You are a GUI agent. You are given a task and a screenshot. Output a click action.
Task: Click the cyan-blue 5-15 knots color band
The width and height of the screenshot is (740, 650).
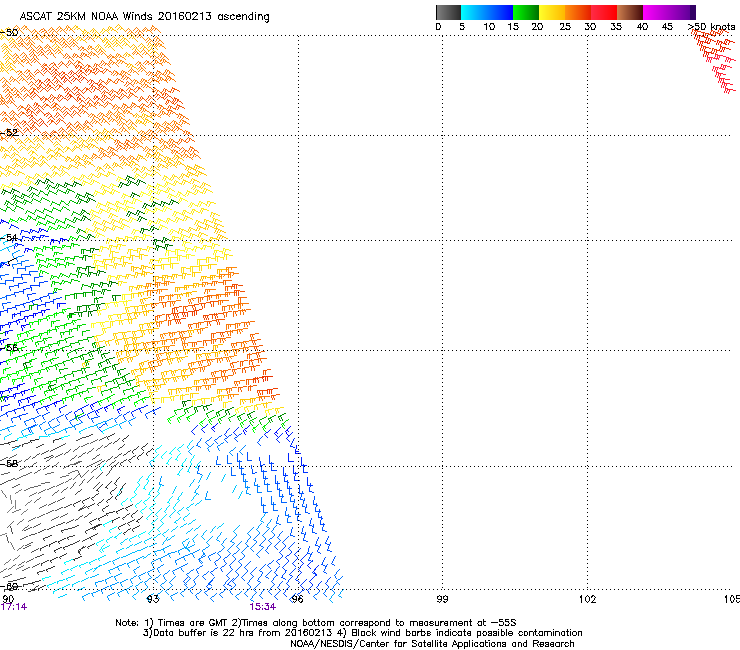487,12
